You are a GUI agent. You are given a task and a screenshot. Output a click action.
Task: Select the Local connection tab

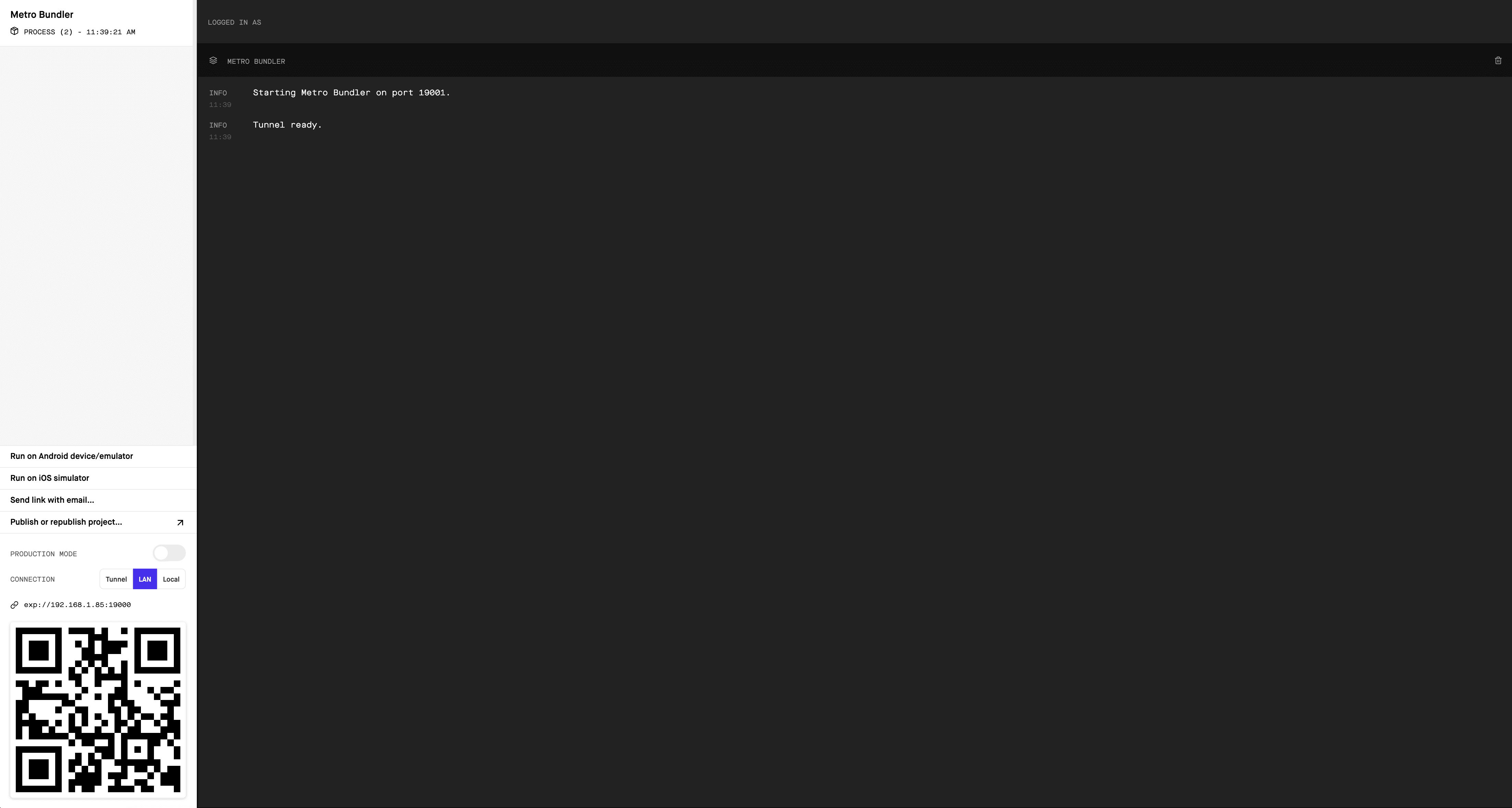point(171,579)
